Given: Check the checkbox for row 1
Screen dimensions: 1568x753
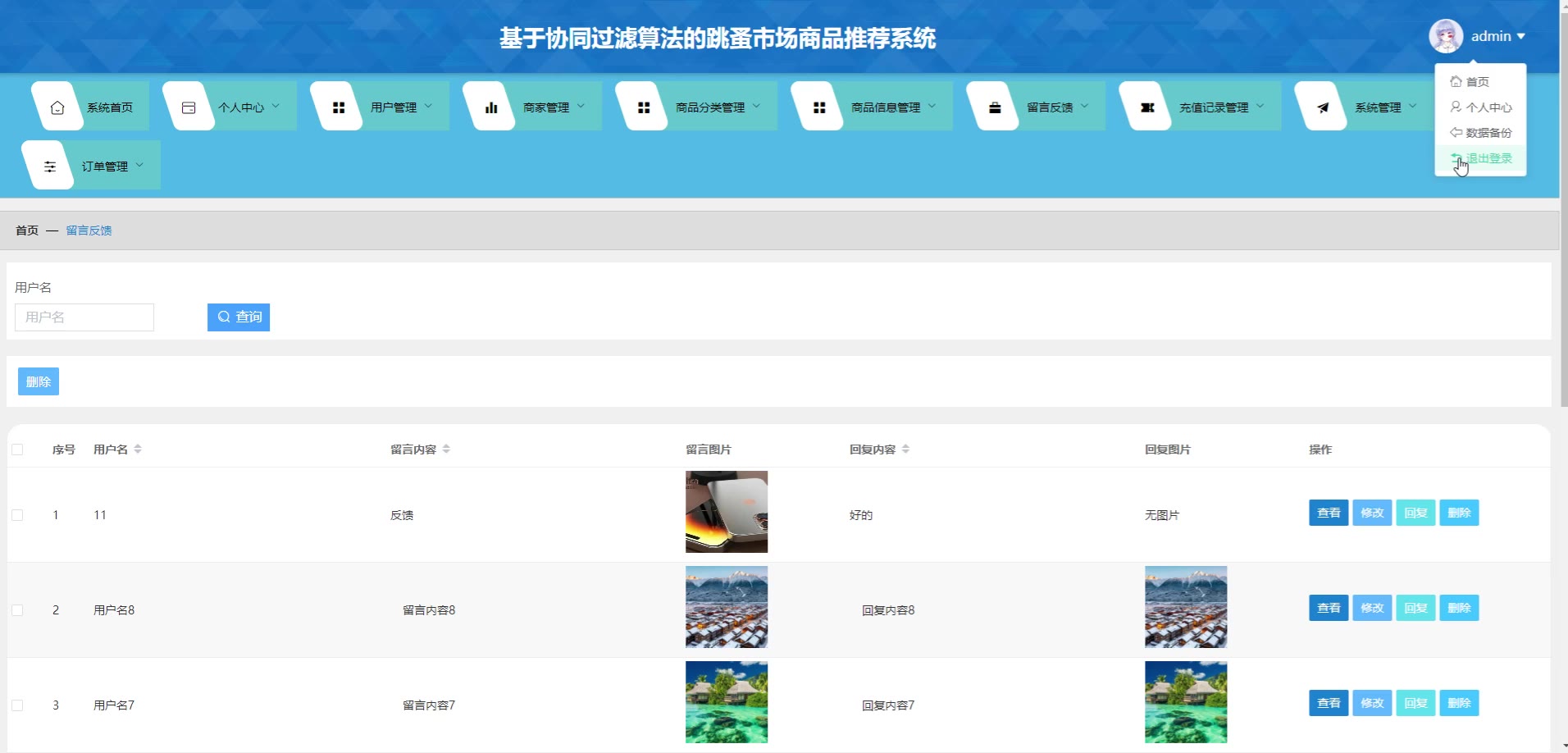Looking at the screenshot, I should (x=17, y=515).
